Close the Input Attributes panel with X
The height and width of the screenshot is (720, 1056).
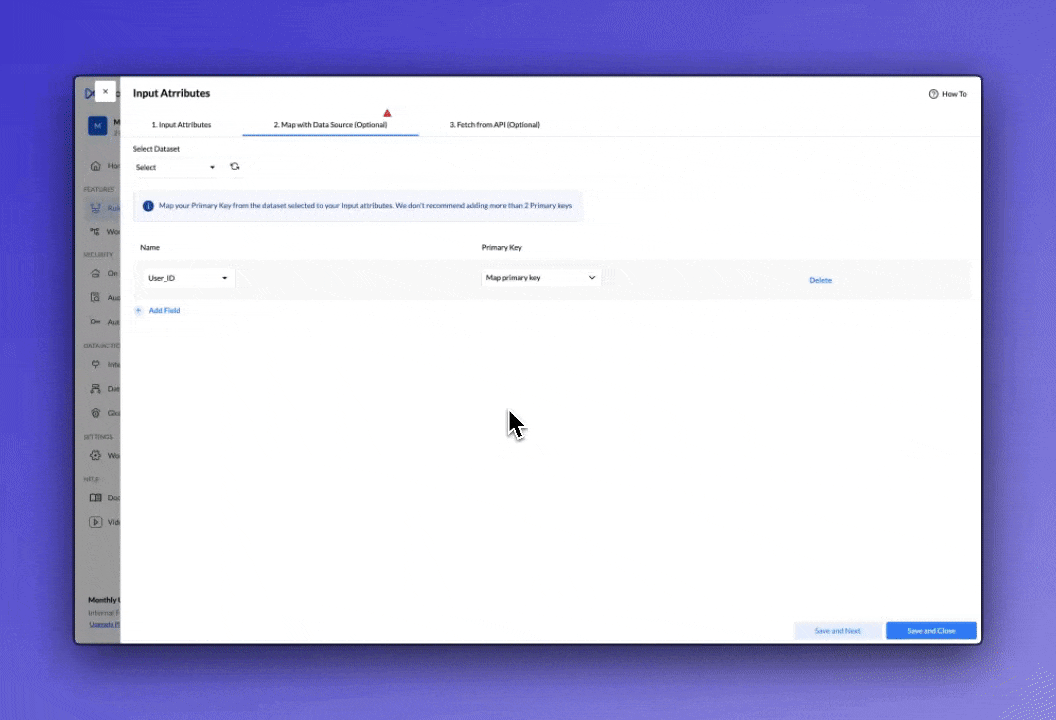tap(105, 92)
